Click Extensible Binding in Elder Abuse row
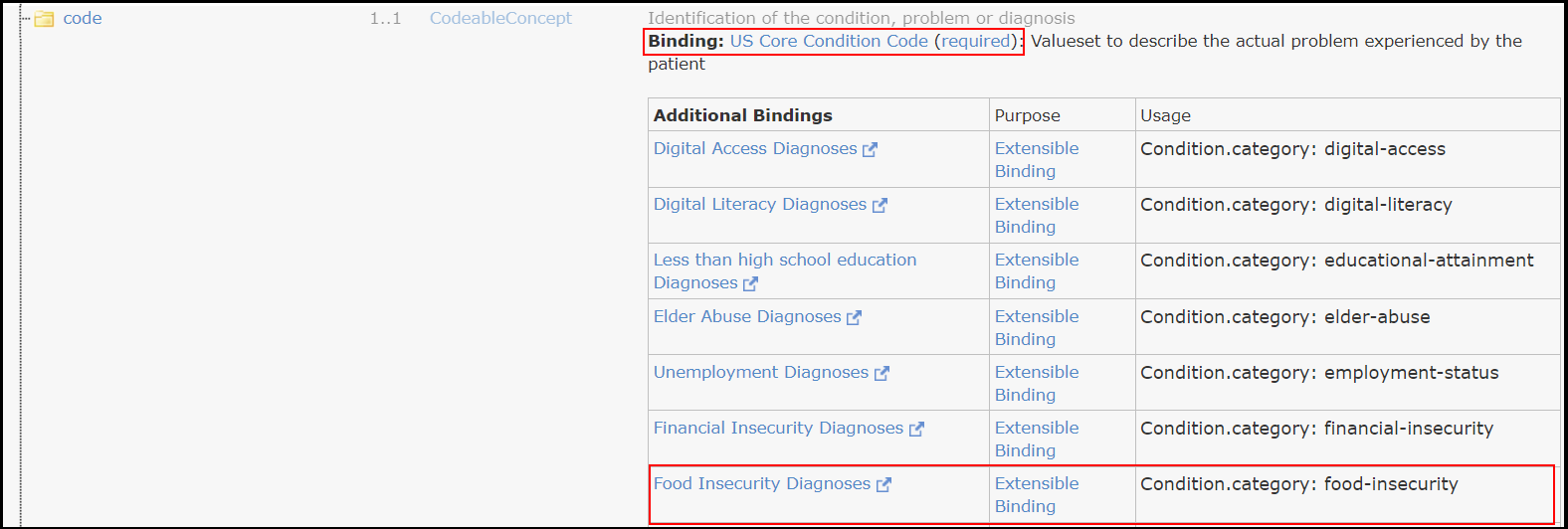Image resolution: width=1568 pixels, height=529 pixels. pos(1036,328)
